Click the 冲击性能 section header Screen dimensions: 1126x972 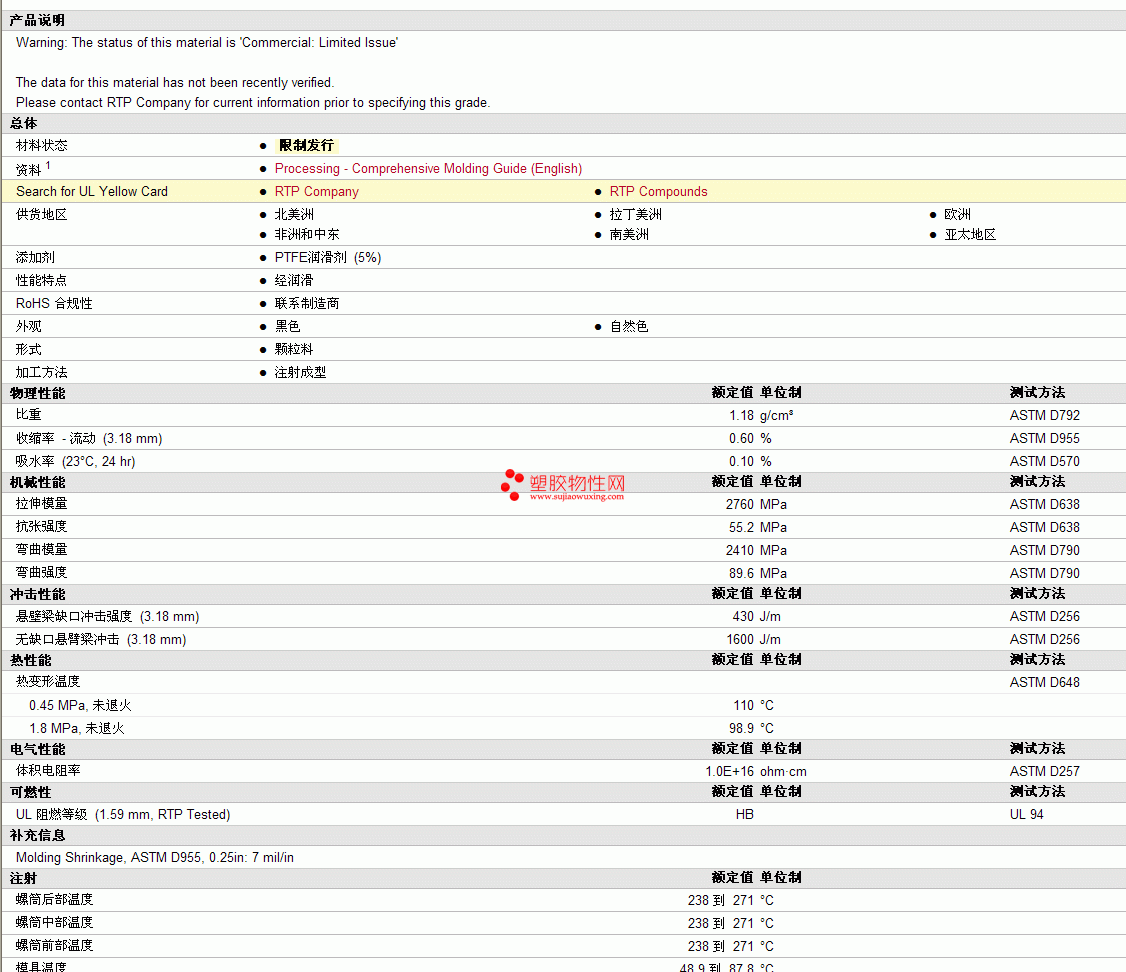click(37, 594)
